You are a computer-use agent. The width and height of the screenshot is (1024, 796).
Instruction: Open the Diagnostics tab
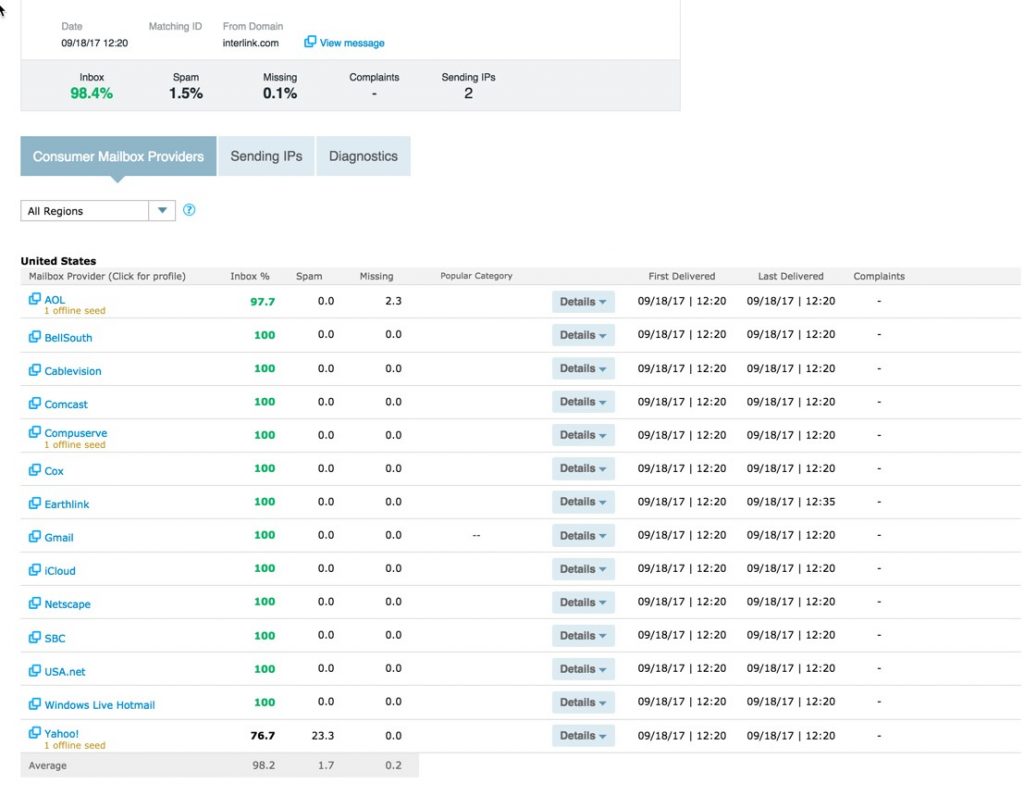[363, 156]
